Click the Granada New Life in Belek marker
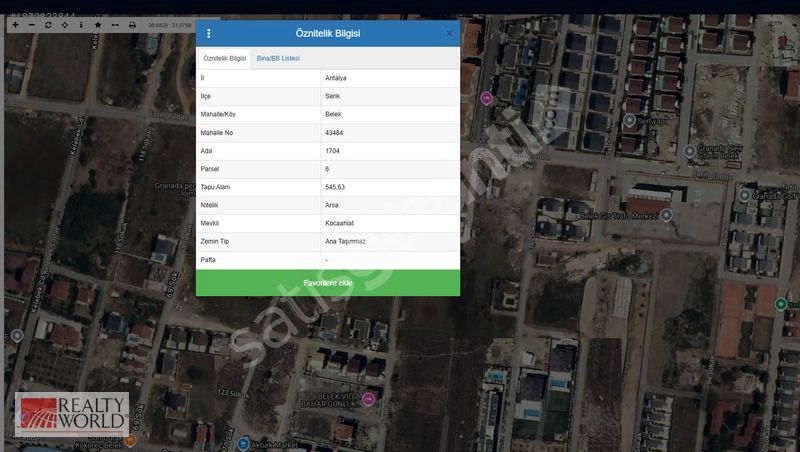Viewport: 800px width, 452px height. click(x=690, y=151)
